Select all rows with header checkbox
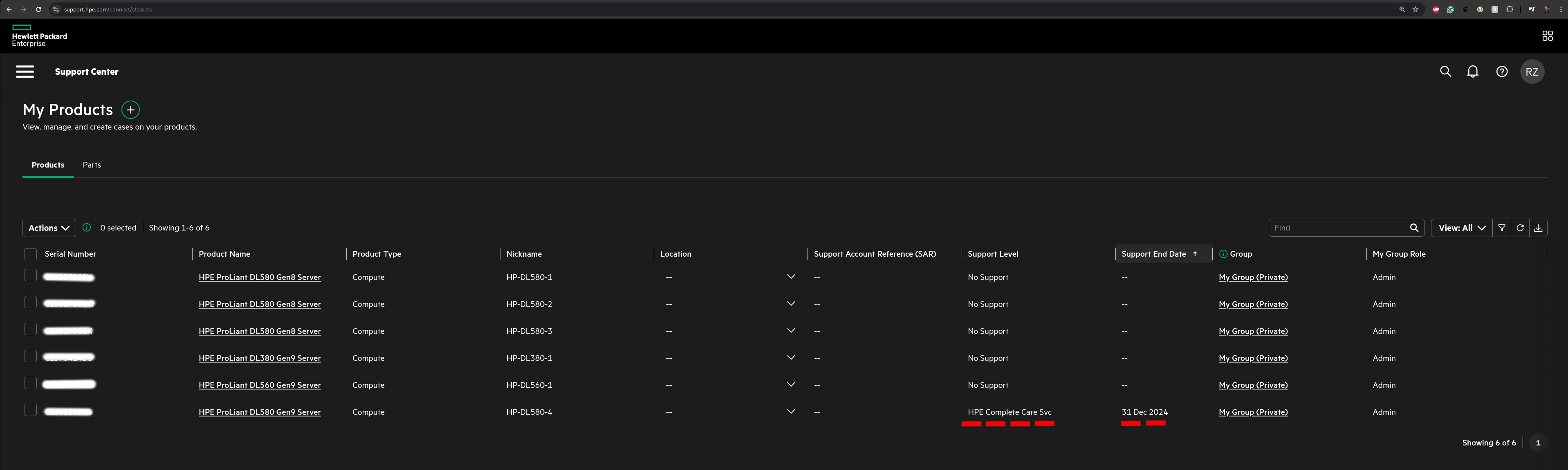 coord(30,254)
